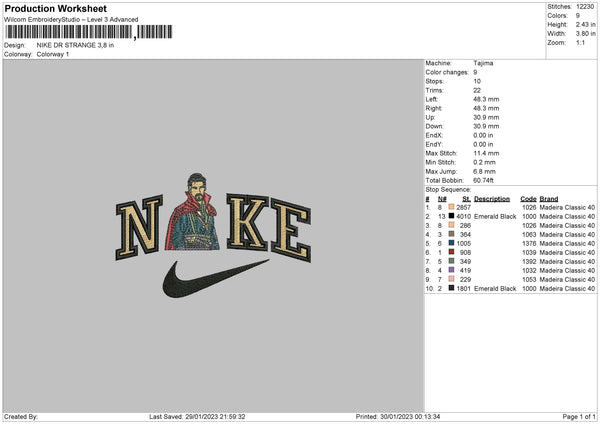Click the peach swatch for stitch count 2857
Screen dimensions: 600x424
click(452, 207)
